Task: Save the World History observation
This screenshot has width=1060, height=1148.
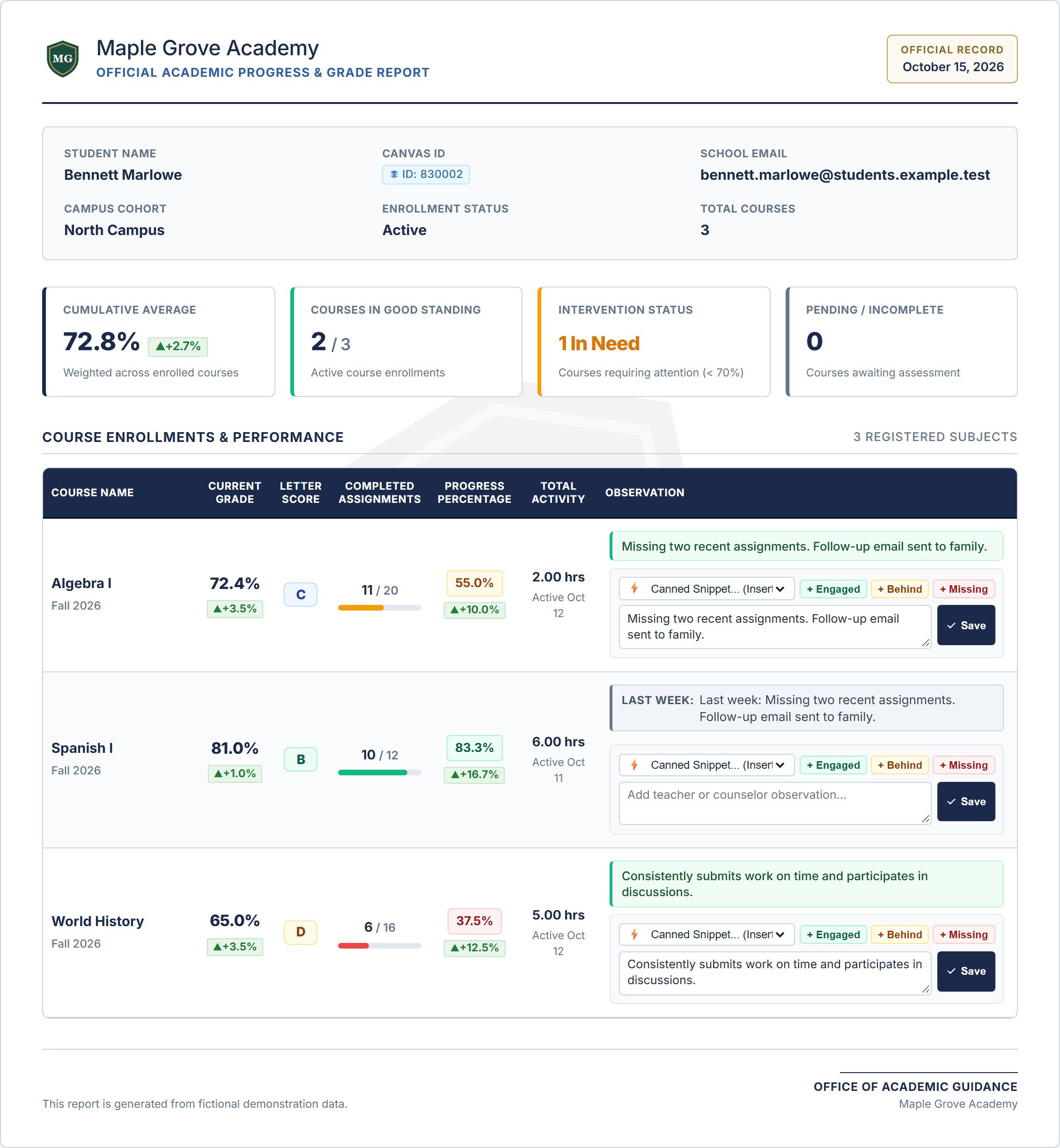Action: [966, 971]
